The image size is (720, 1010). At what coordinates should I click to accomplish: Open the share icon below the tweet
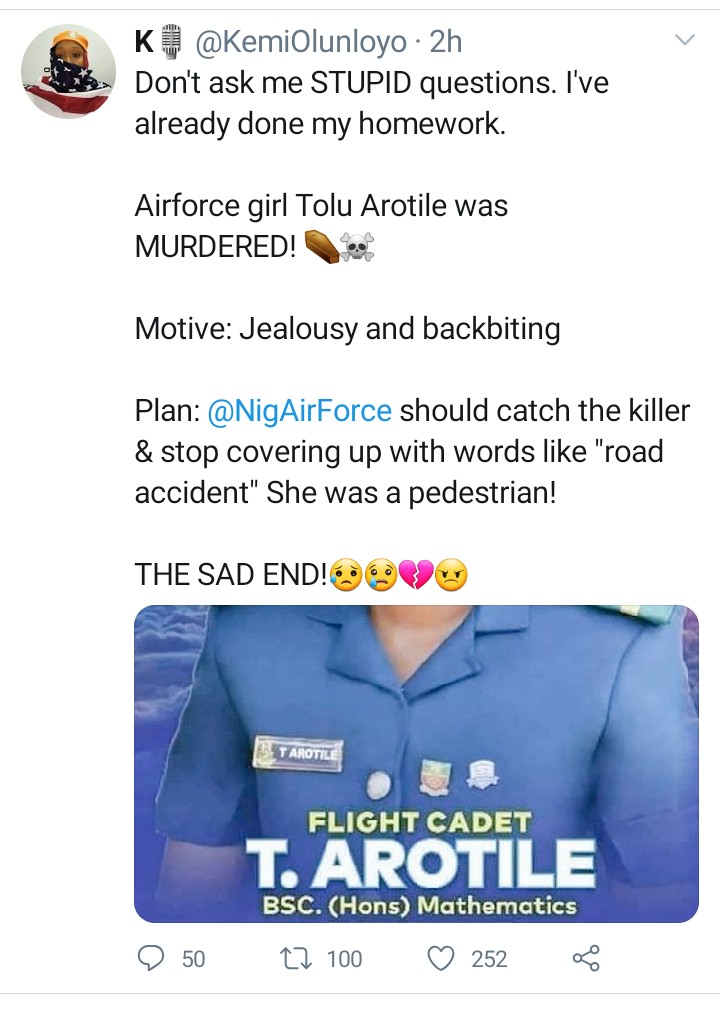(586, 959)
